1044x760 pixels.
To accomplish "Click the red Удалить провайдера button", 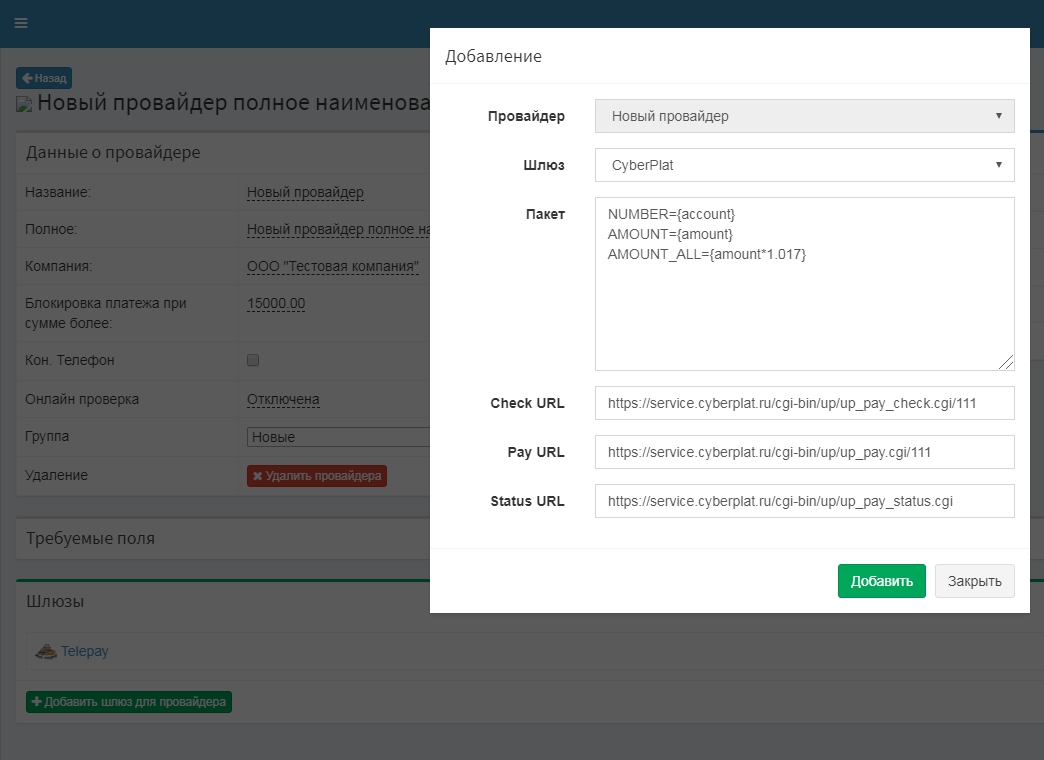I will (316, 476).
